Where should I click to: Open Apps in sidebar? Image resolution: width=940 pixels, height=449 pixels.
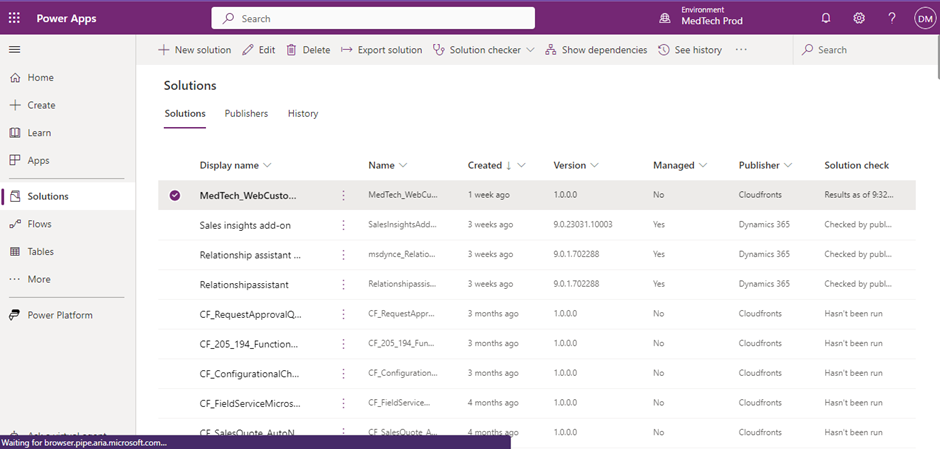coord(38,160)
